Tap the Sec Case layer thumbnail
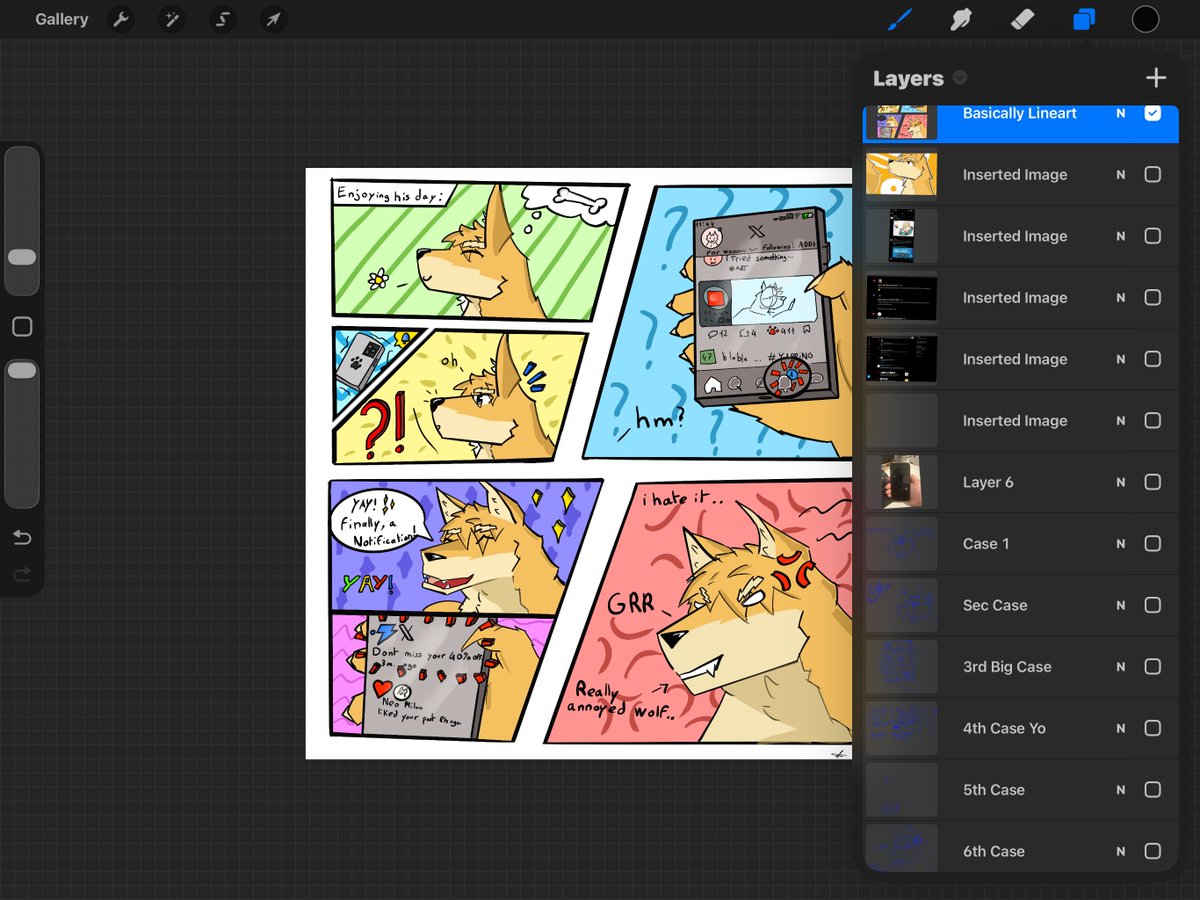This screenshot has width=1200, height=900. [901, 605]
